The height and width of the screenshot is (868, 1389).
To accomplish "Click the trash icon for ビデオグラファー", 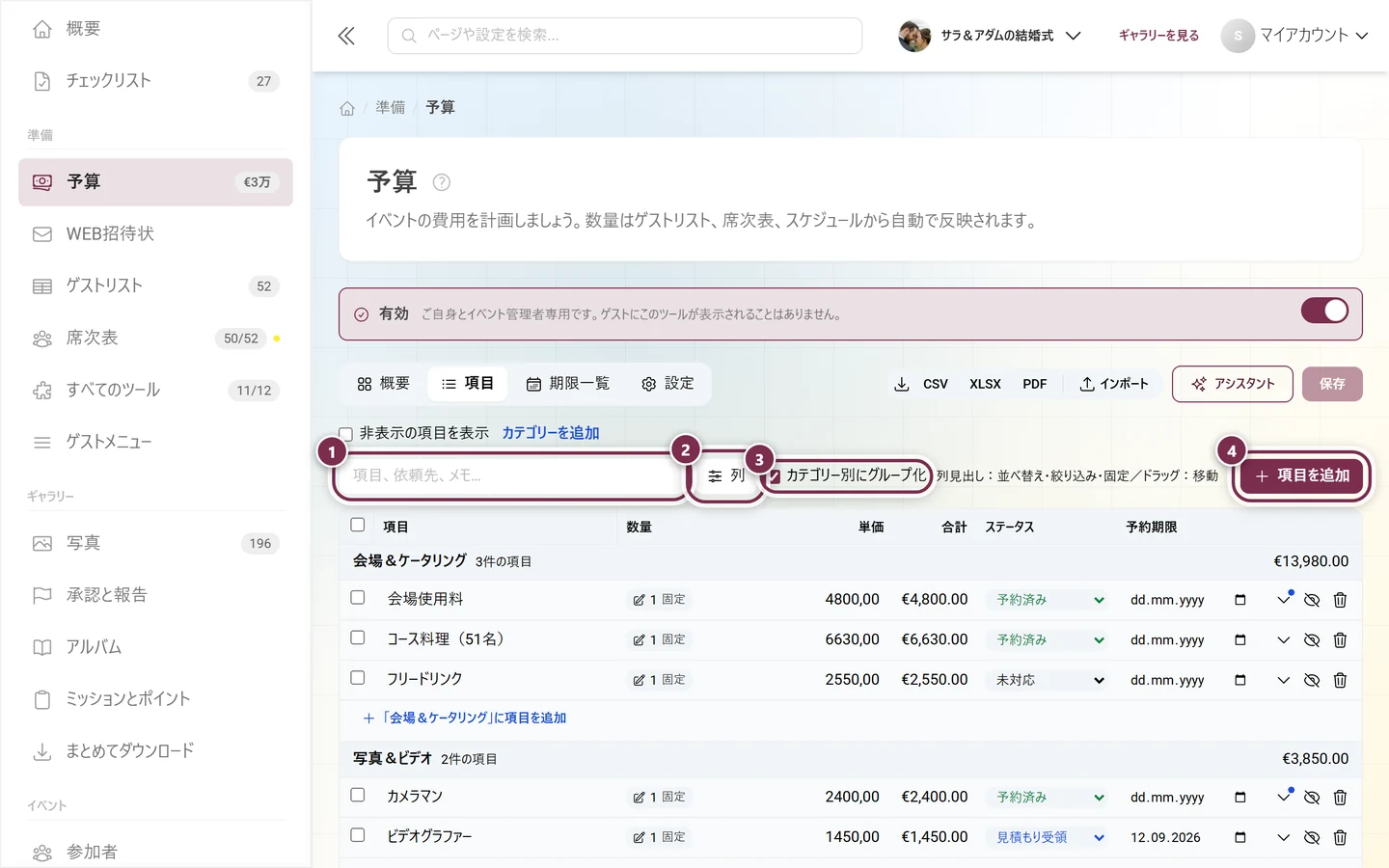I will [x=1340, y=838].
